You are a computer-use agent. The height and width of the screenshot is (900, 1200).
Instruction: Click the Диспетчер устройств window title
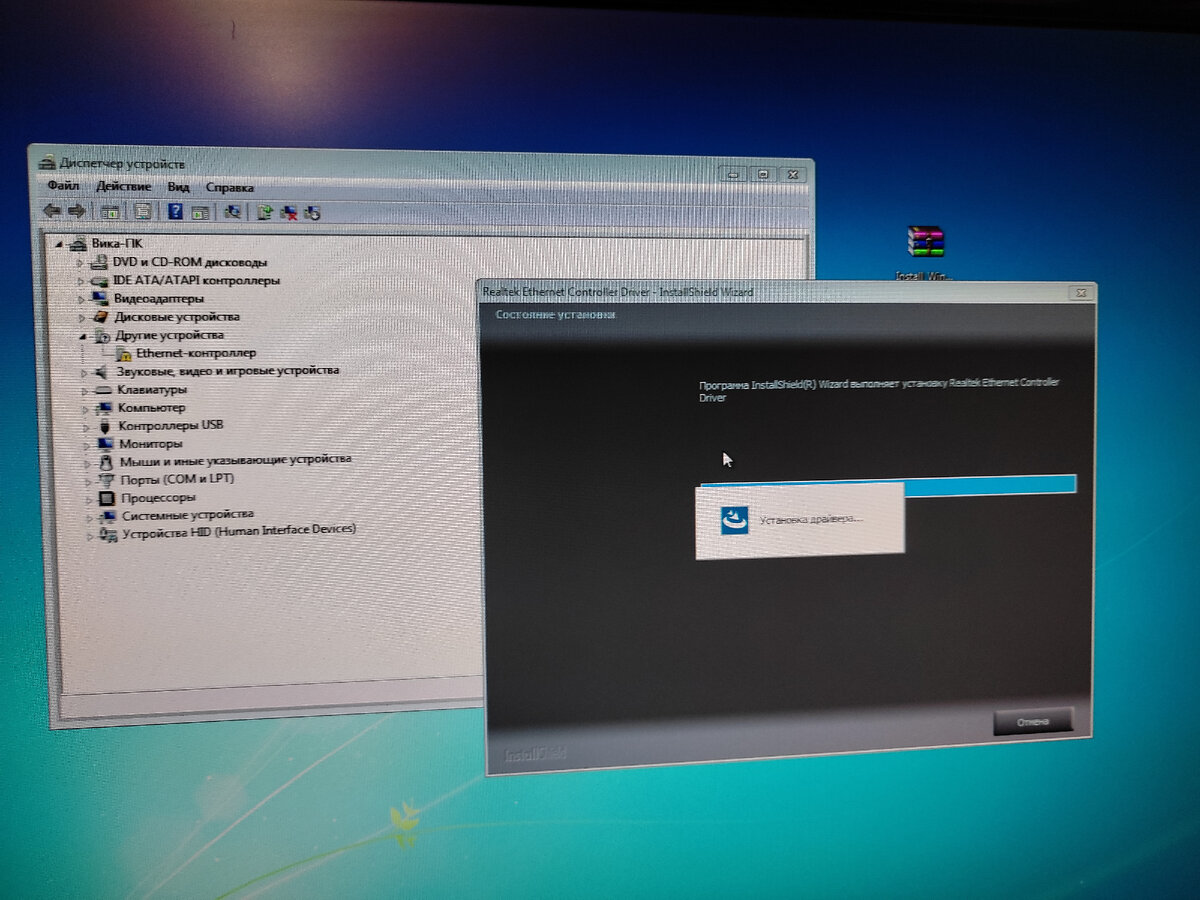(122, 163)
